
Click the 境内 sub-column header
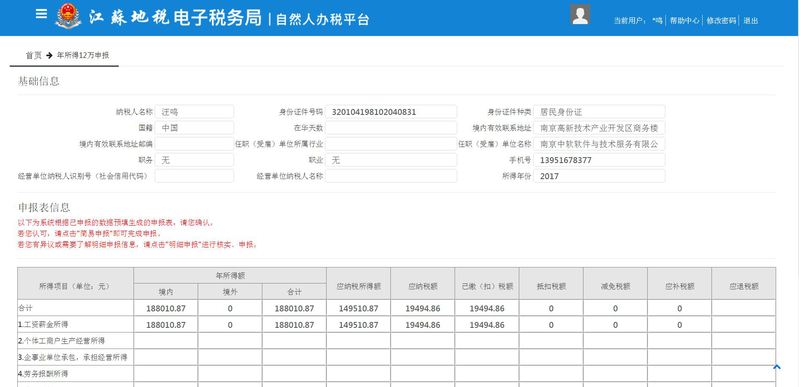[x=166, y=292]
